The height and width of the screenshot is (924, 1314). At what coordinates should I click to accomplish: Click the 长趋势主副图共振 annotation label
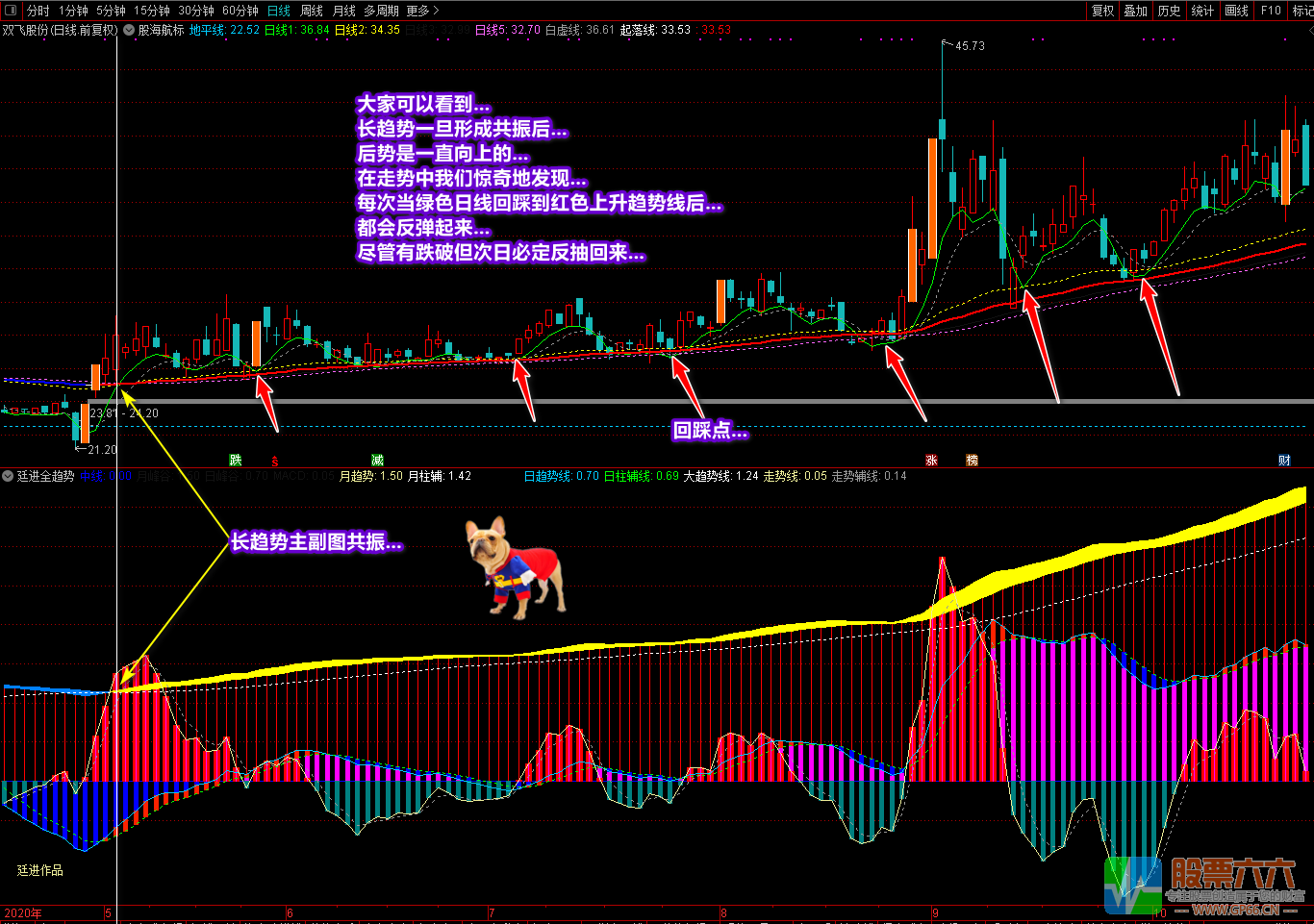point(316,542)
